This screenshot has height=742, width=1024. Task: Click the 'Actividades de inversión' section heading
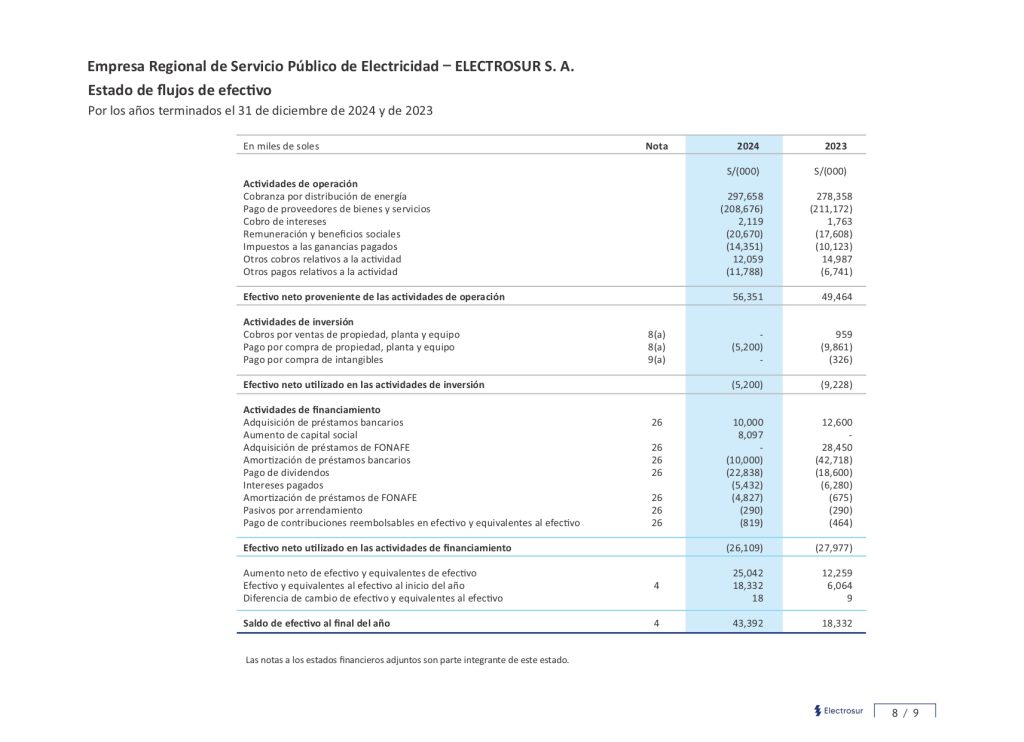tap(298, 322)
